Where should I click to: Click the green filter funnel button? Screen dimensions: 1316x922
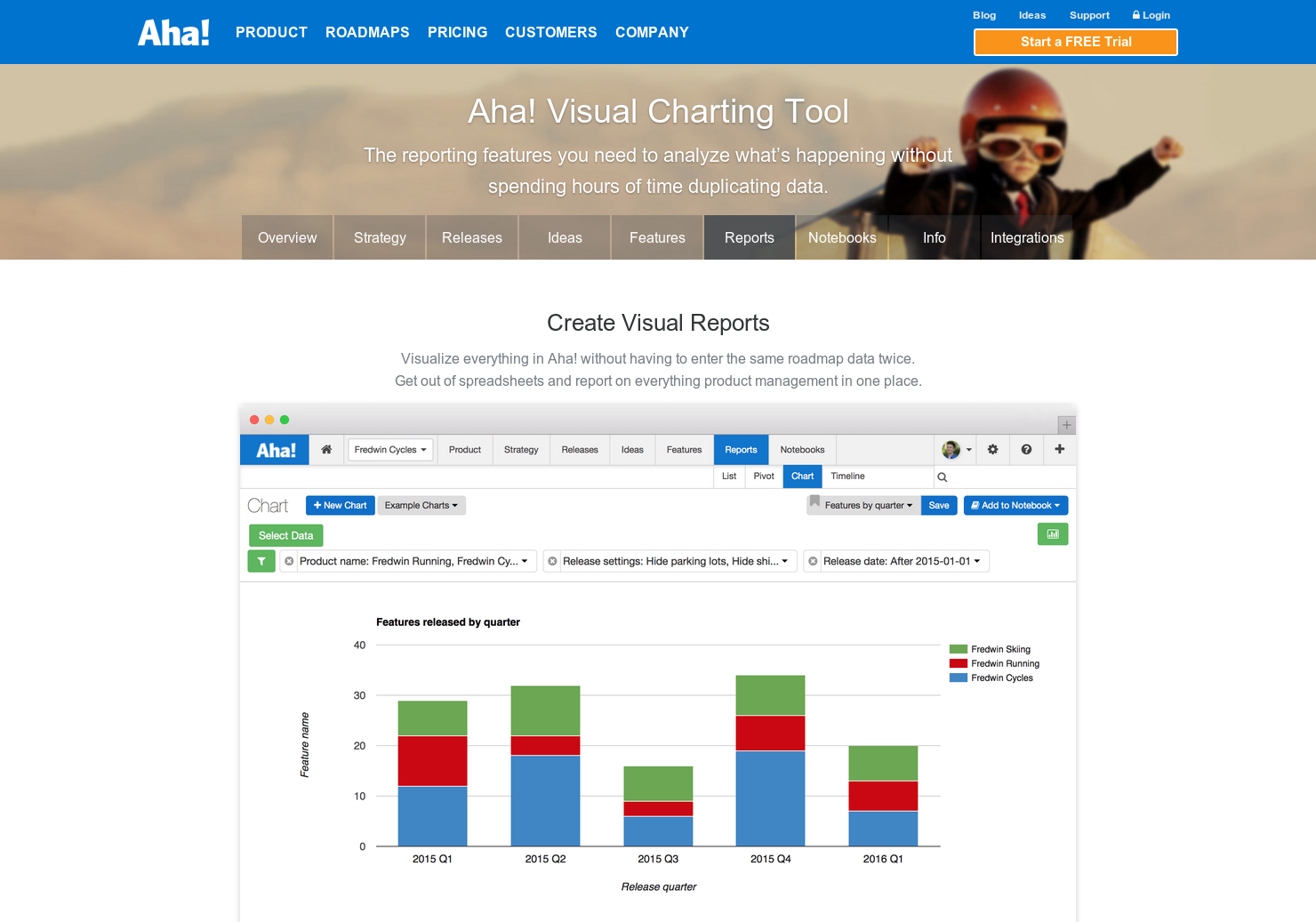click(261, 561)
